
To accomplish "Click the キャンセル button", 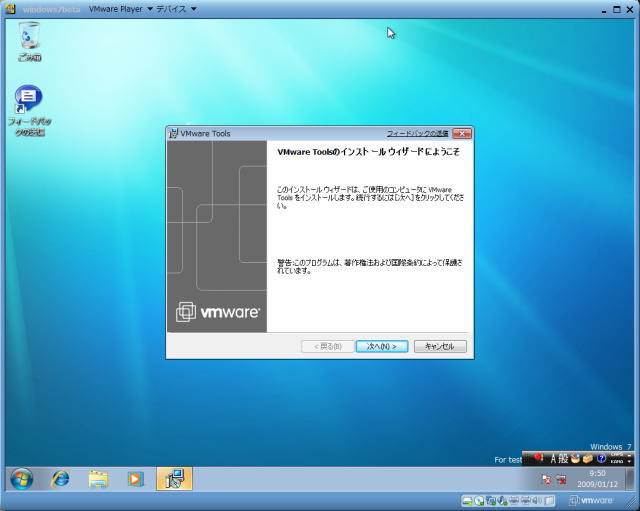I will click(x=440, y=347).
